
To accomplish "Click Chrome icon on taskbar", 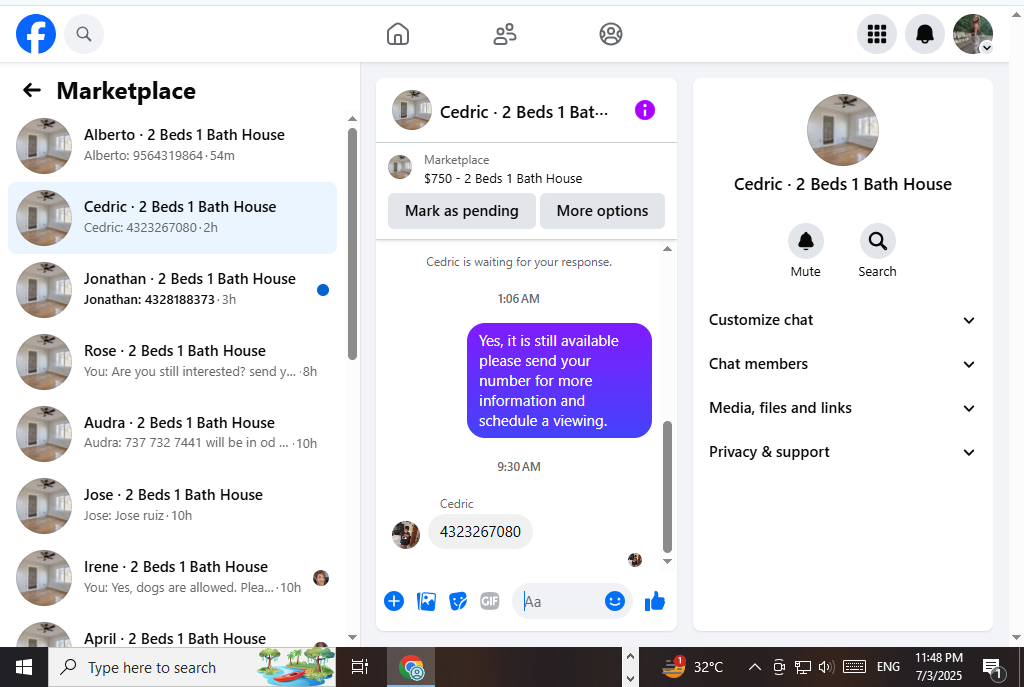I will click(x=411, y=667).
